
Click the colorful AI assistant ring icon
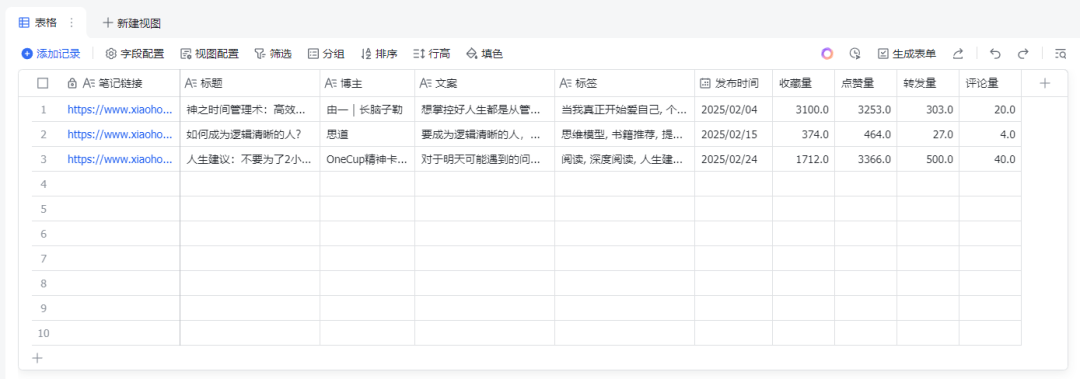click(827, 54)
